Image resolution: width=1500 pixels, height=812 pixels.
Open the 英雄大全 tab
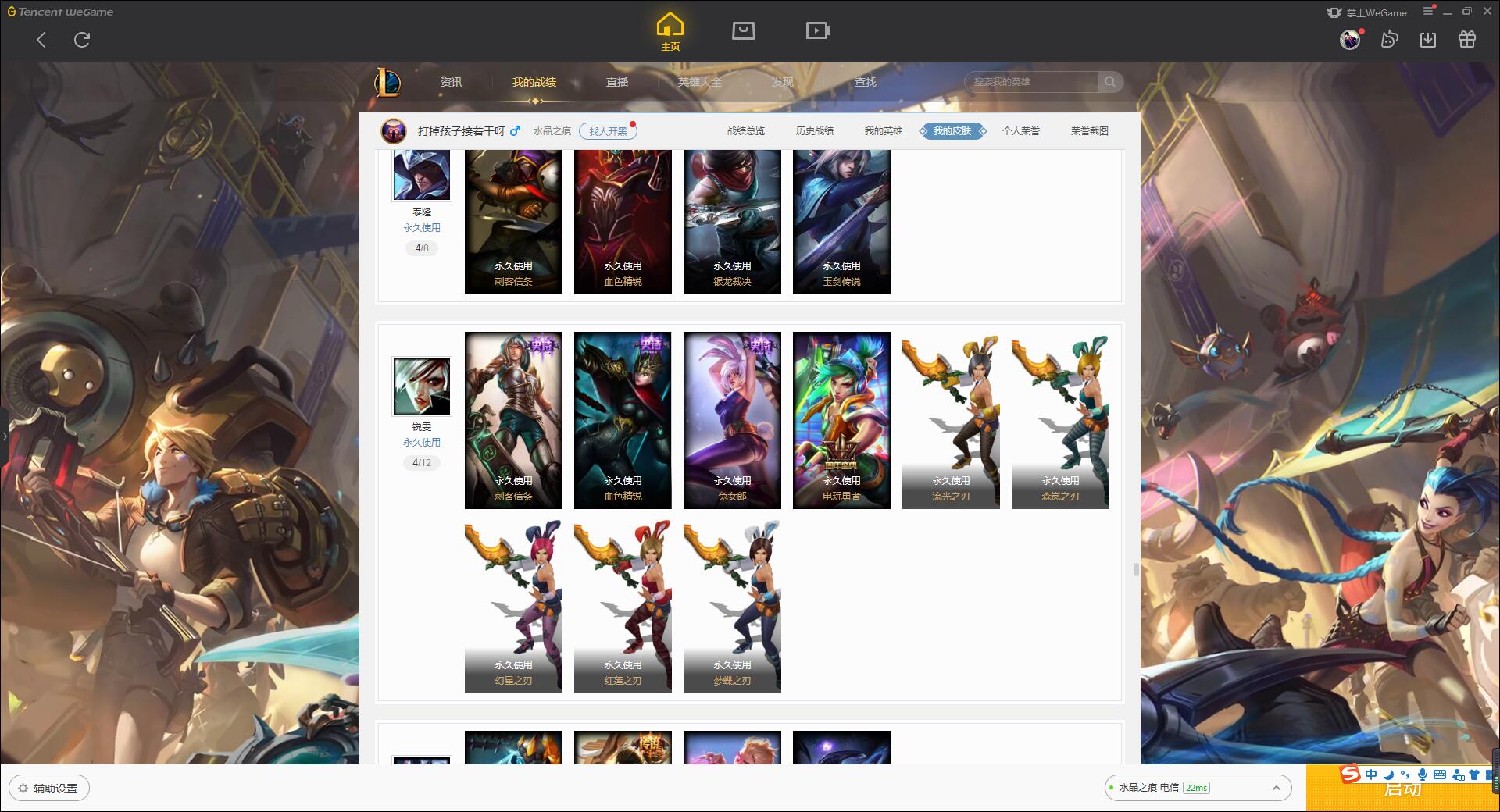pos(700,82)
